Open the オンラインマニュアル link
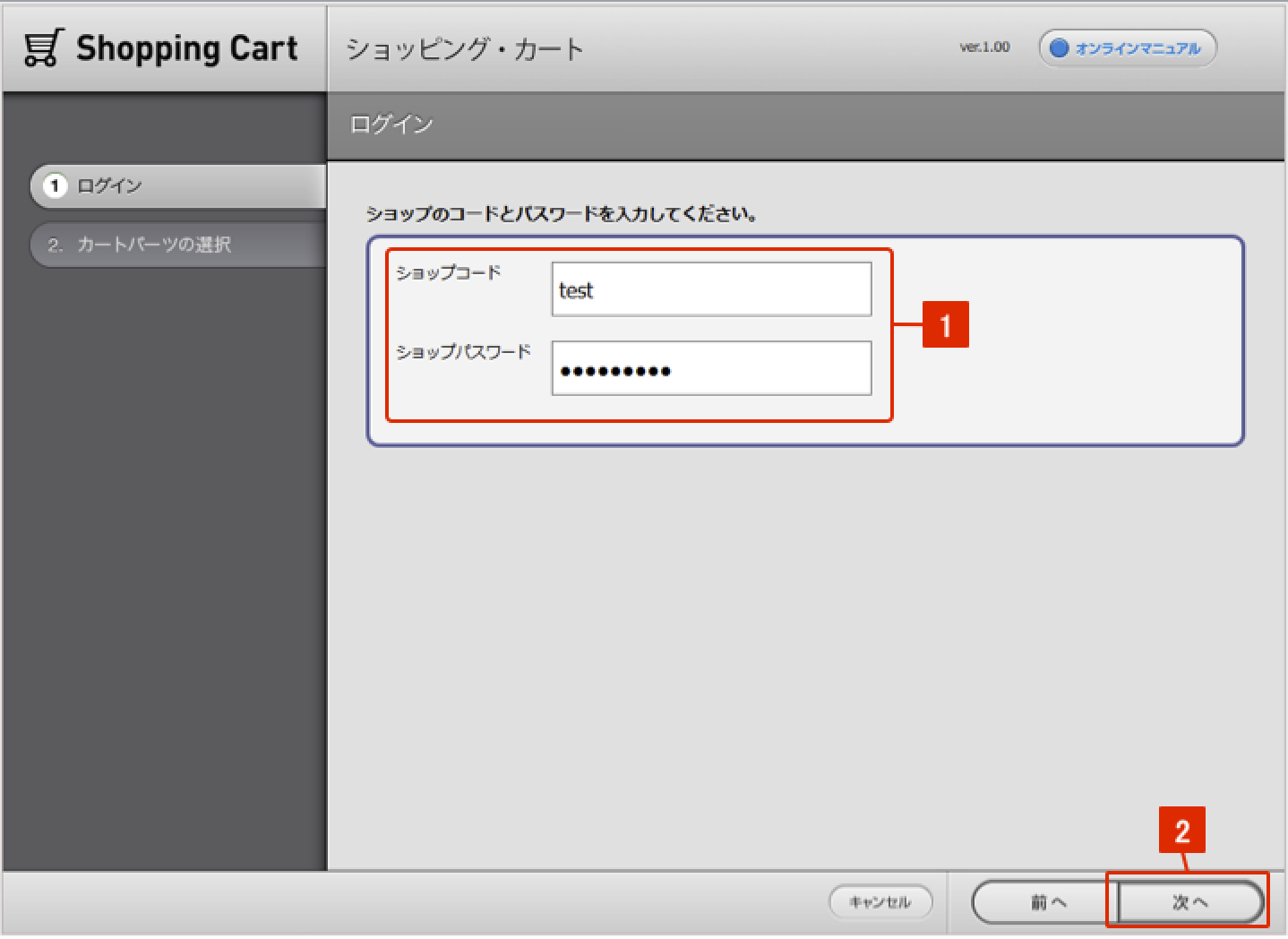 point(1127,48)
